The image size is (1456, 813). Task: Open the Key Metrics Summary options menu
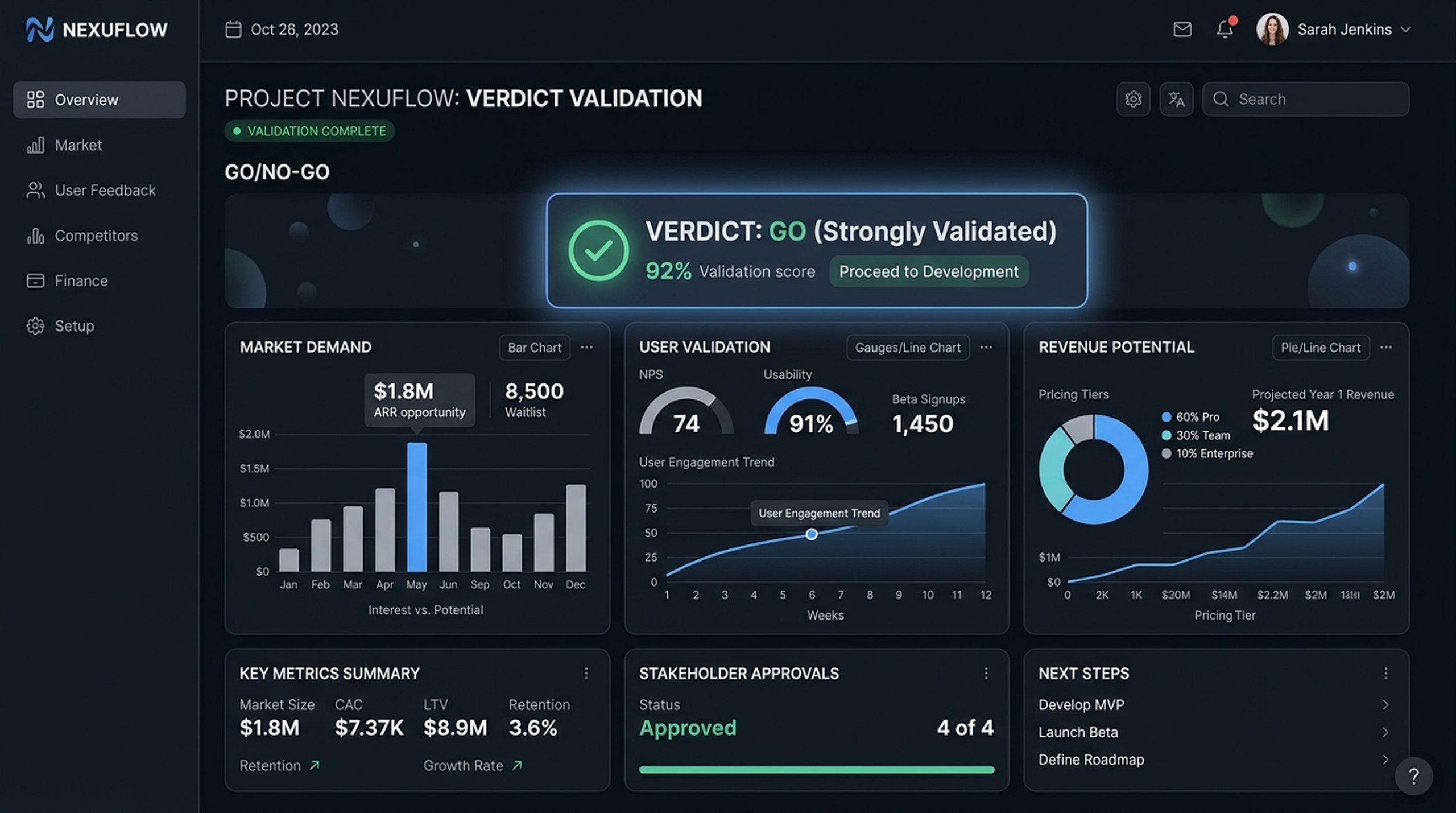click(x=586, y=674)
